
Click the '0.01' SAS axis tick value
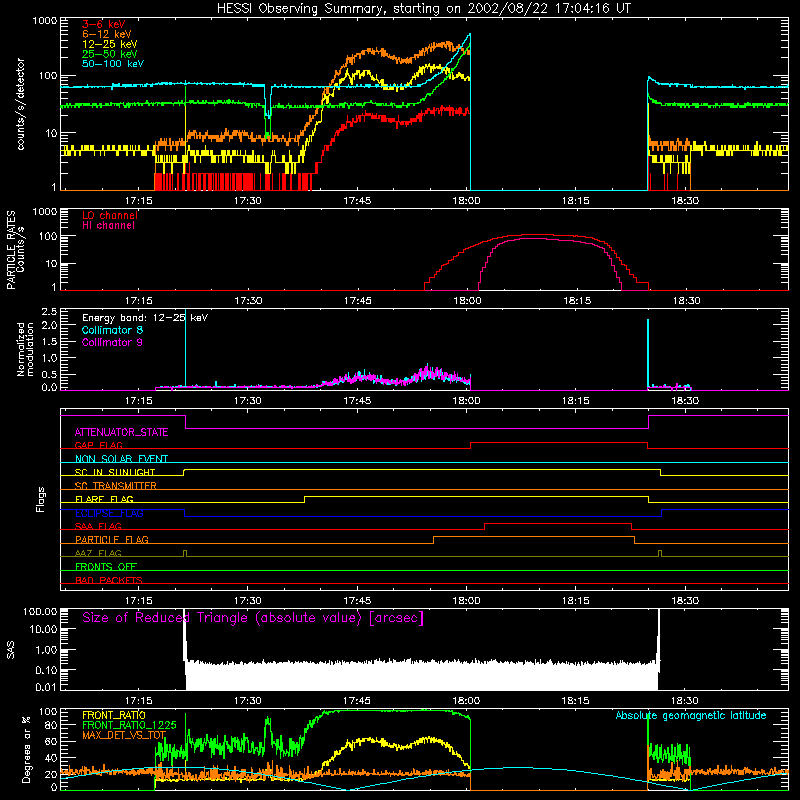[46, 687]
